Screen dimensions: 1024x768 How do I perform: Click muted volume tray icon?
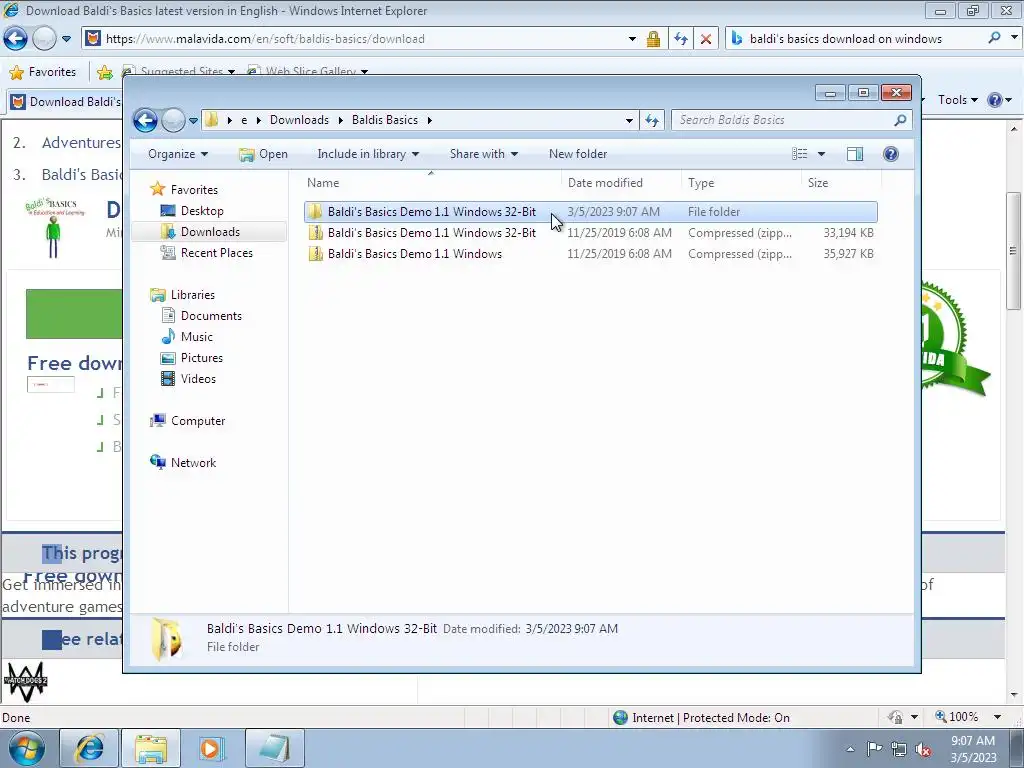tap(923, 749)
